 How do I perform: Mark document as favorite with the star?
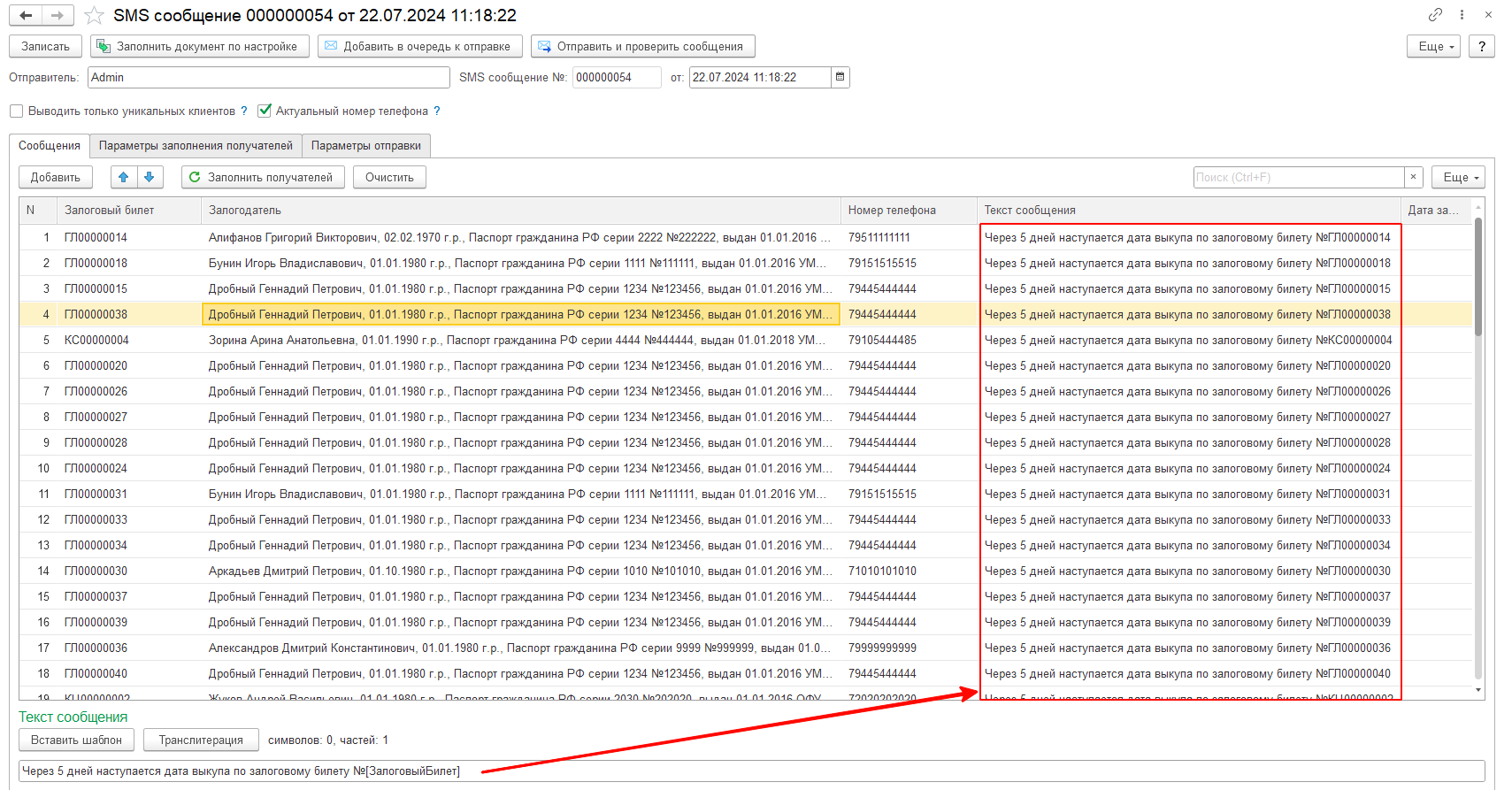pyautogui.click(x=95, y=16)
